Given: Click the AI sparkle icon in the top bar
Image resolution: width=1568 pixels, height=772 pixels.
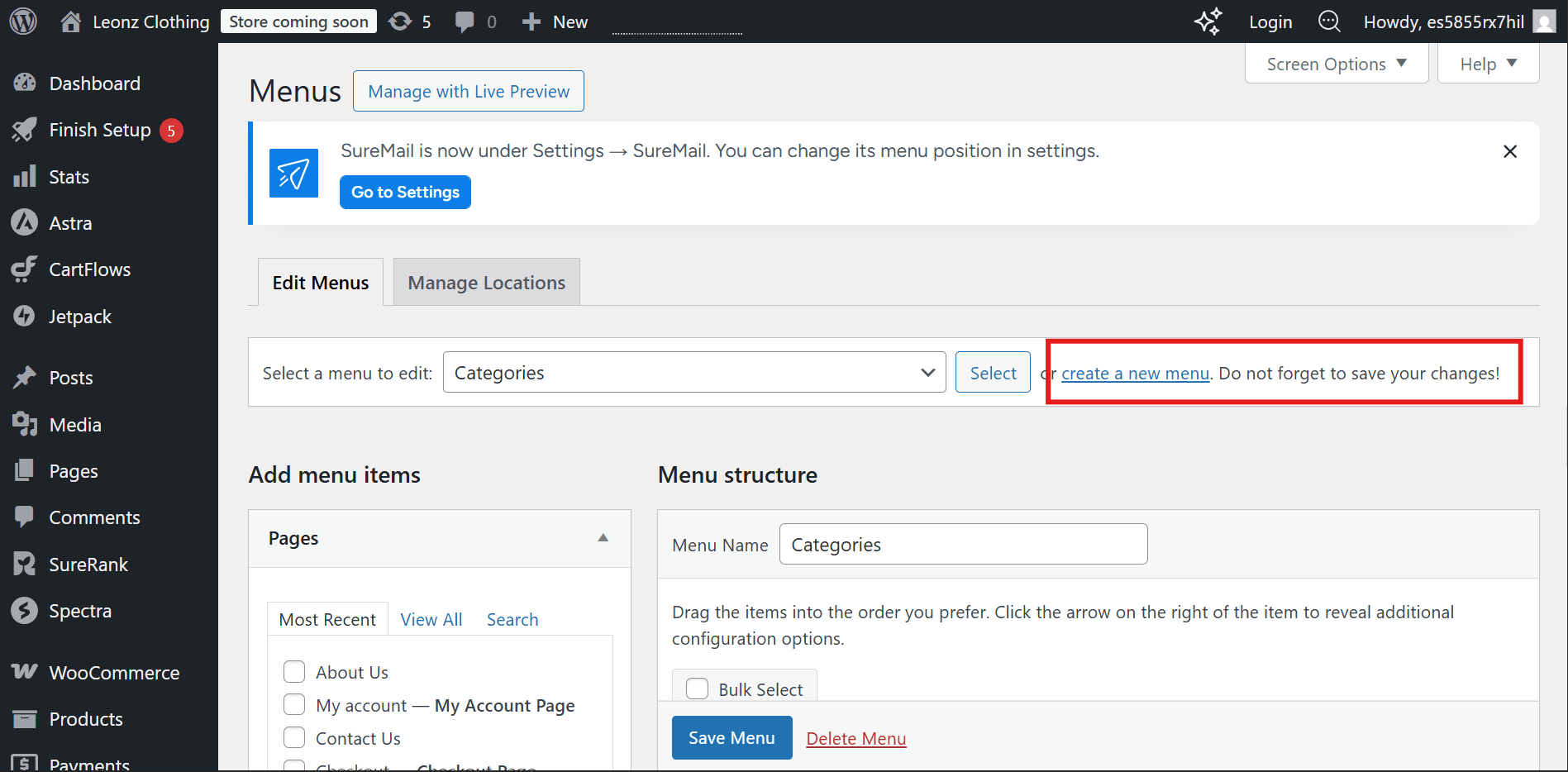Looking at the screenshot, I should (x=1208, y=21).
